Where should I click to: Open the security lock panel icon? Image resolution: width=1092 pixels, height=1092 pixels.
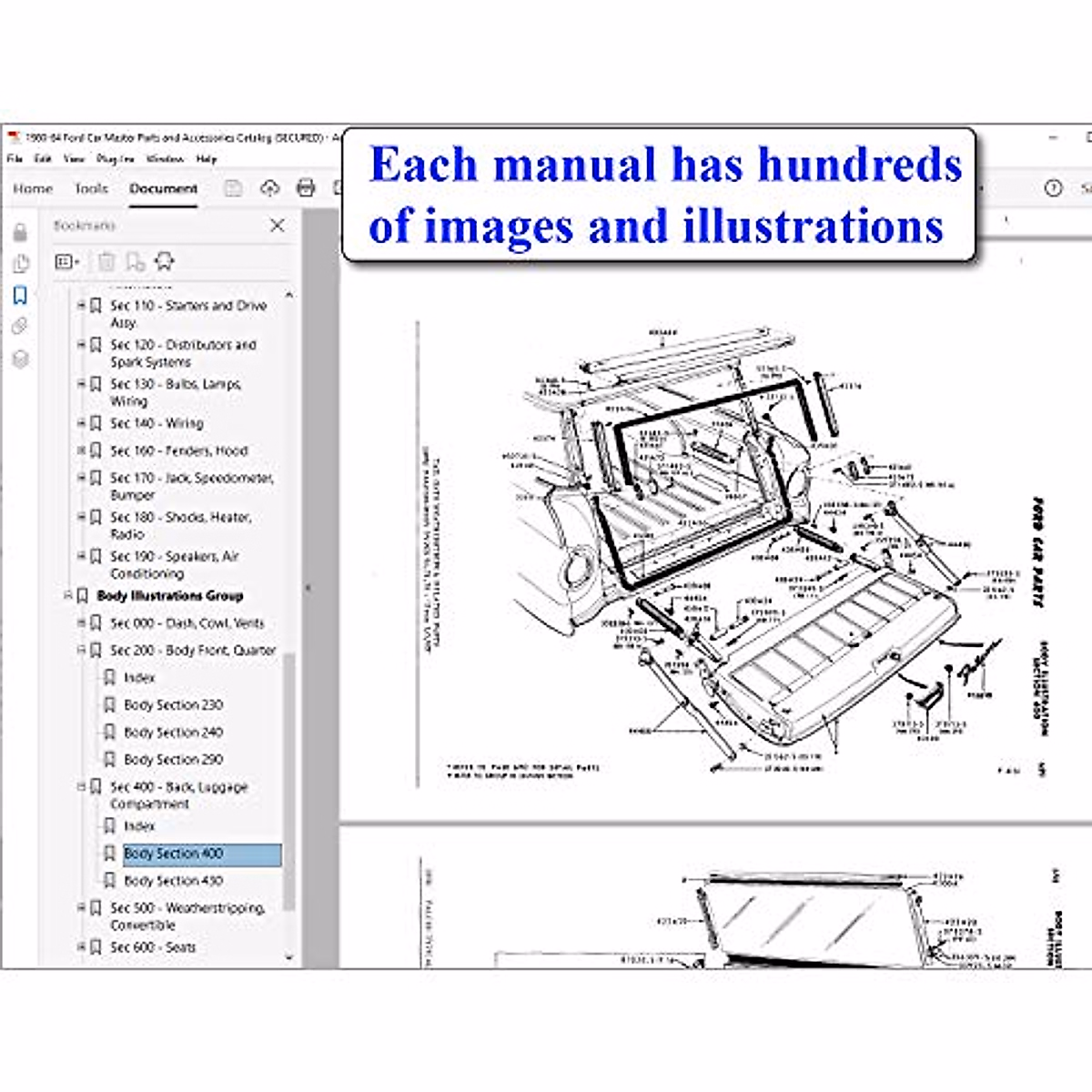point(20,233)
